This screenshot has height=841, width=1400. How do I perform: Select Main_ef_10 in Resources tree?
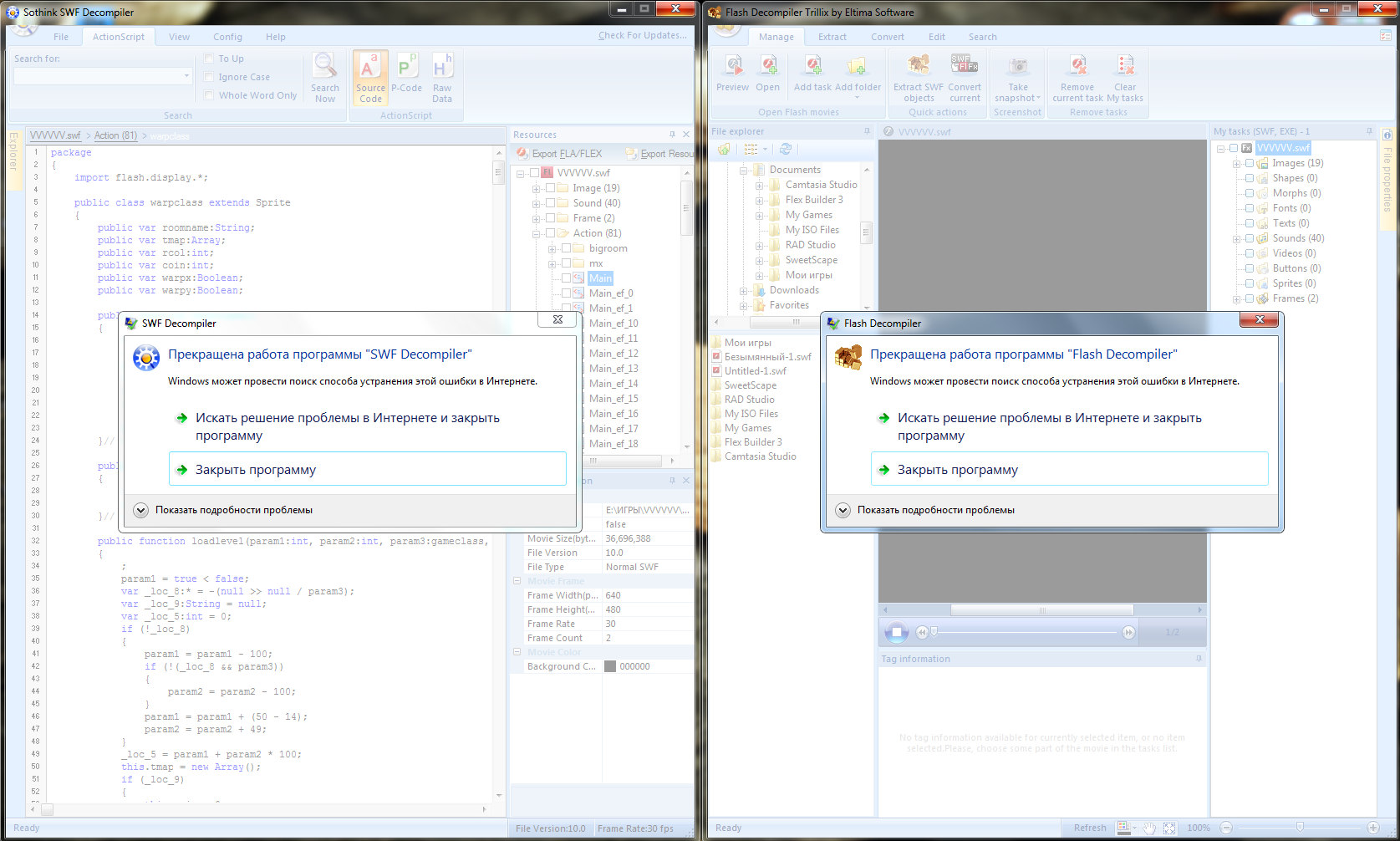click(x=613, y=324)
